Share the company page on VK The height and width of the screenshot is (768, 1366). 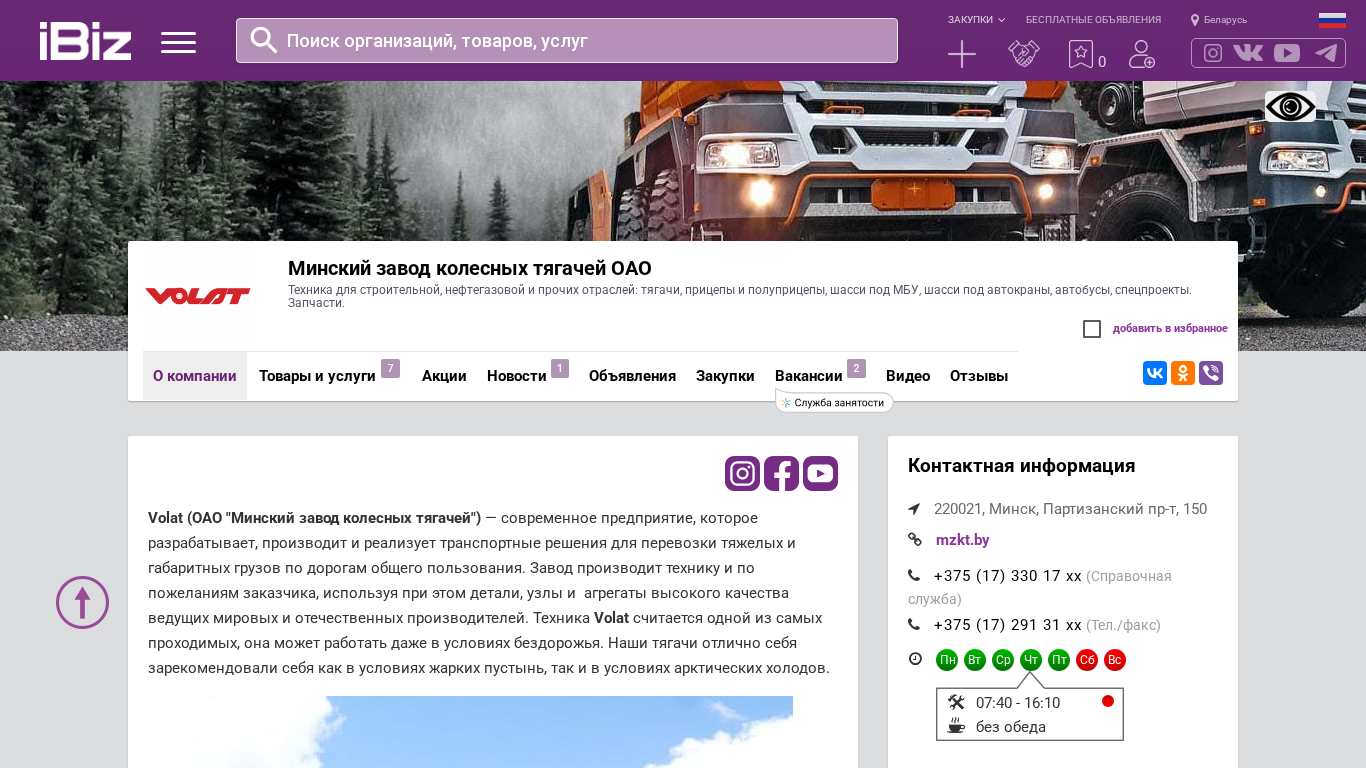coord(1155,373)
